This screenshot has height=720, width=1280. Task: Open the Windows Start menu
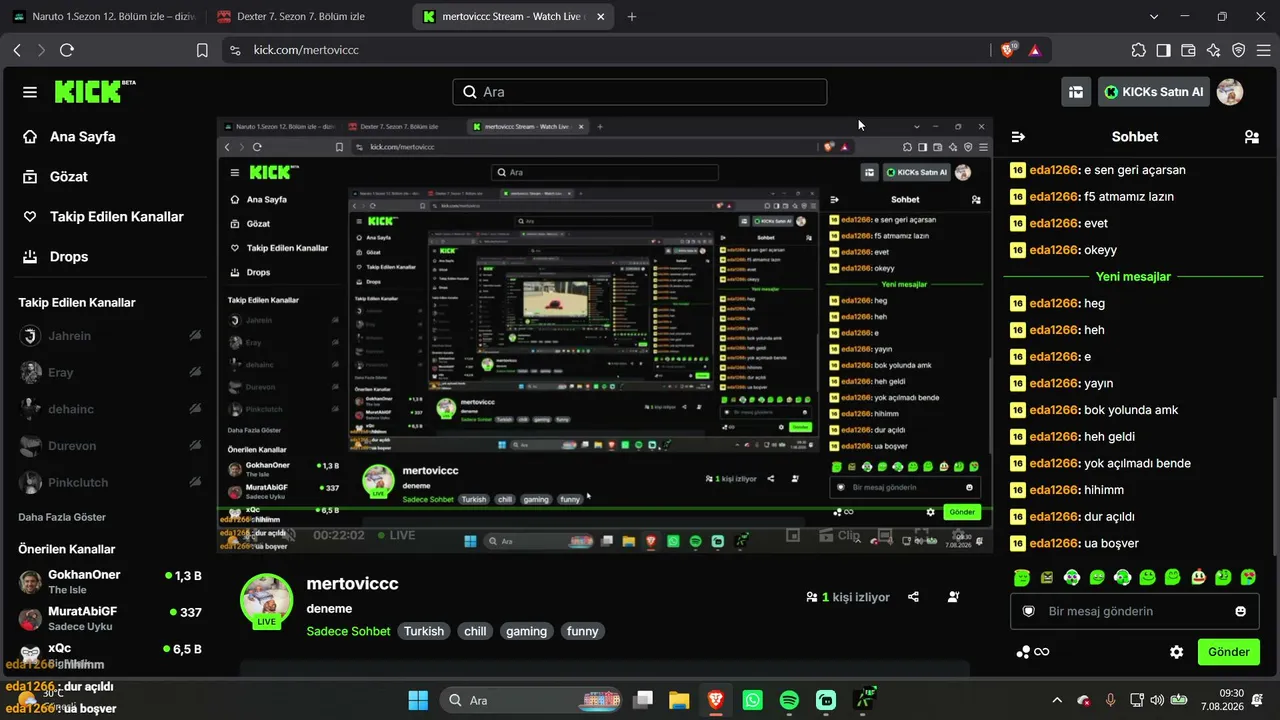(418, 700)
